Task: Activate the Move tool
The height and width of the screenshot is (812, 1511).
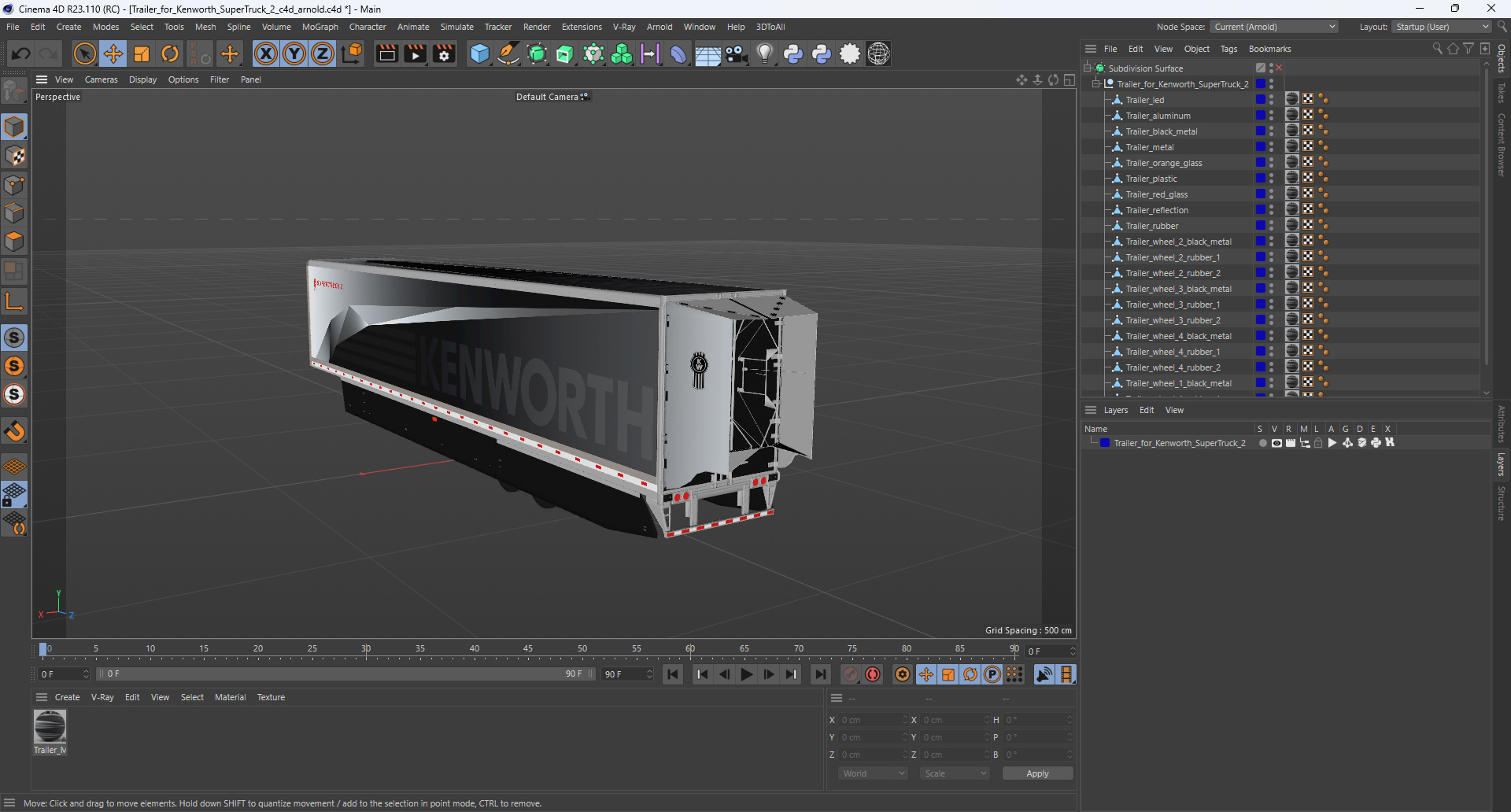Action: [x=113, y=54]
